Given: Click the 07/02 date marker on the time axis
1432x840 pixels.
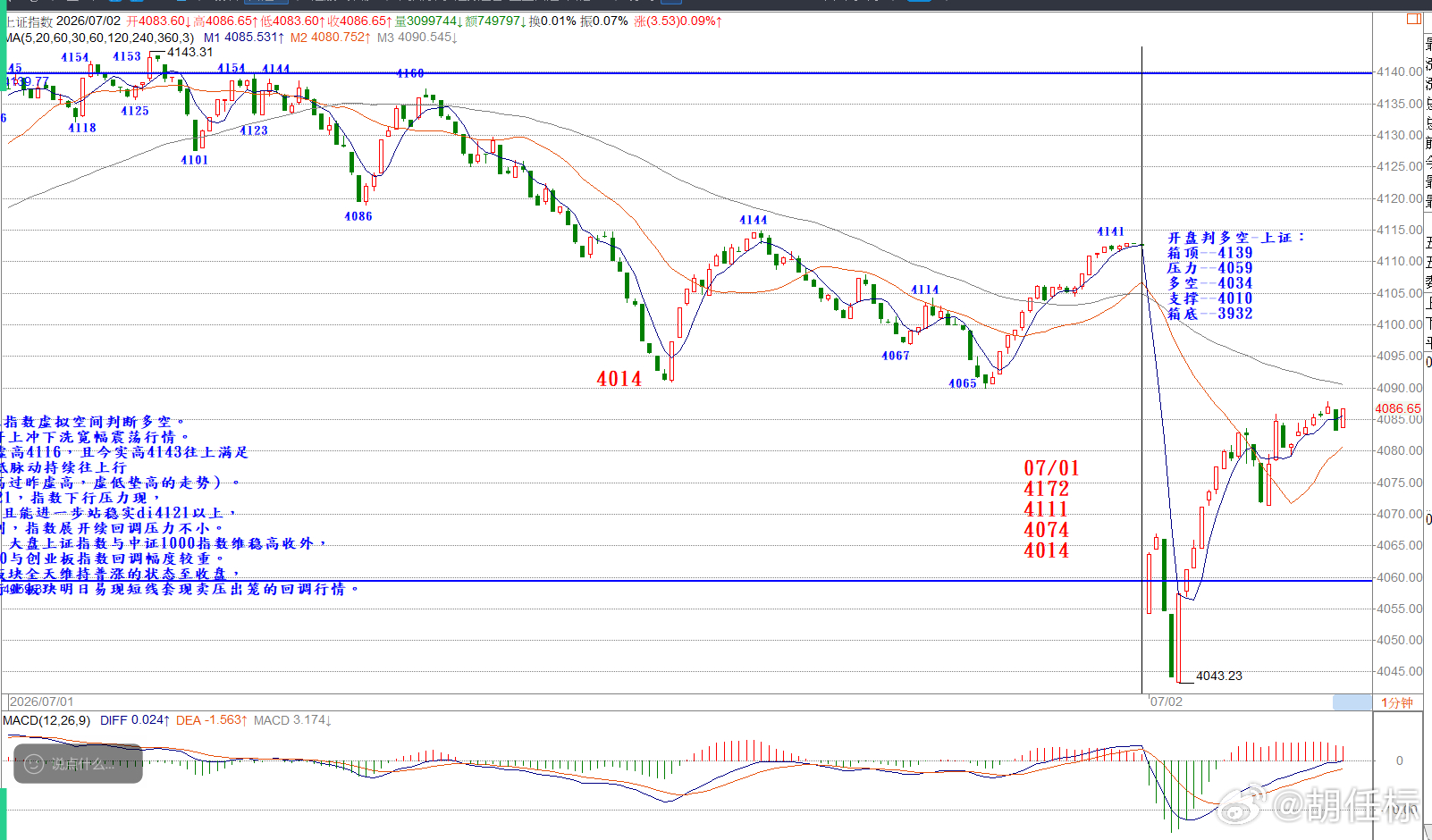Looking at the screenshot, I should 1166,701.
